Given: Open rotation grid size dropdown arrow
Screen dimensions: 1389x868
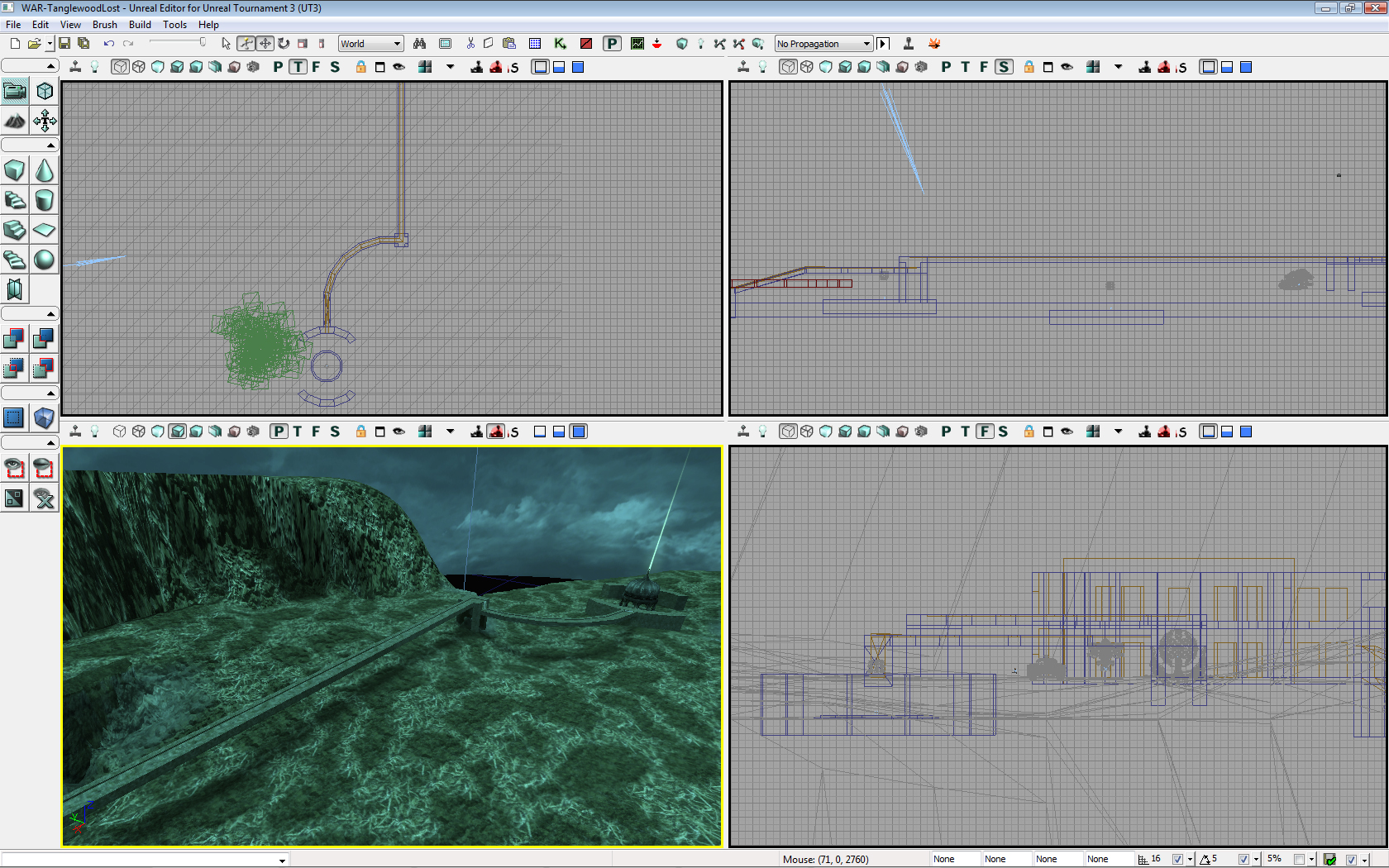Looking at the screenshot, I should tap(1256, 860).
